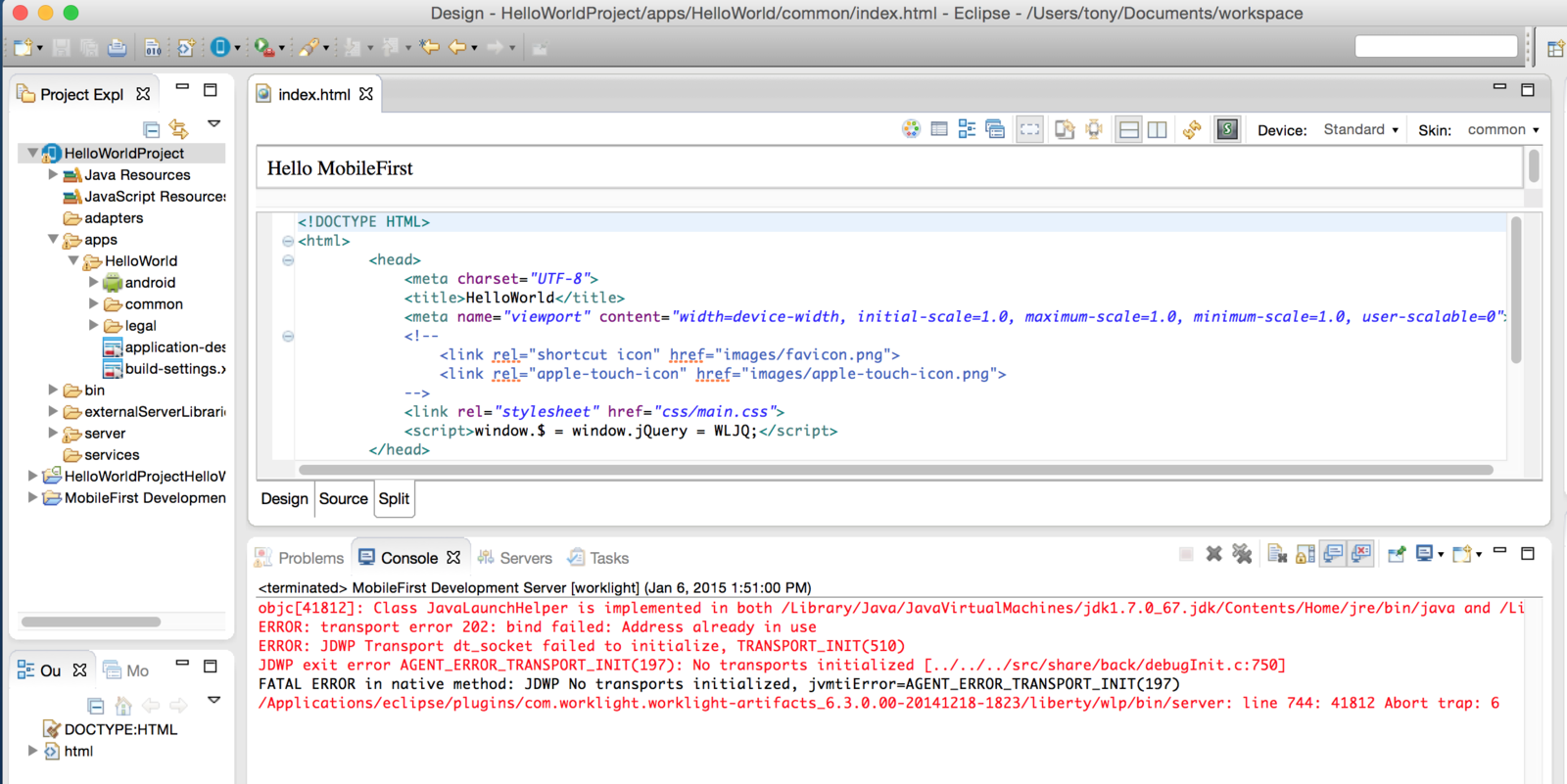Screen dimensions: 1567x784
Task: Click Remove Launch X icon in Console
Action: click(1213, 554)
